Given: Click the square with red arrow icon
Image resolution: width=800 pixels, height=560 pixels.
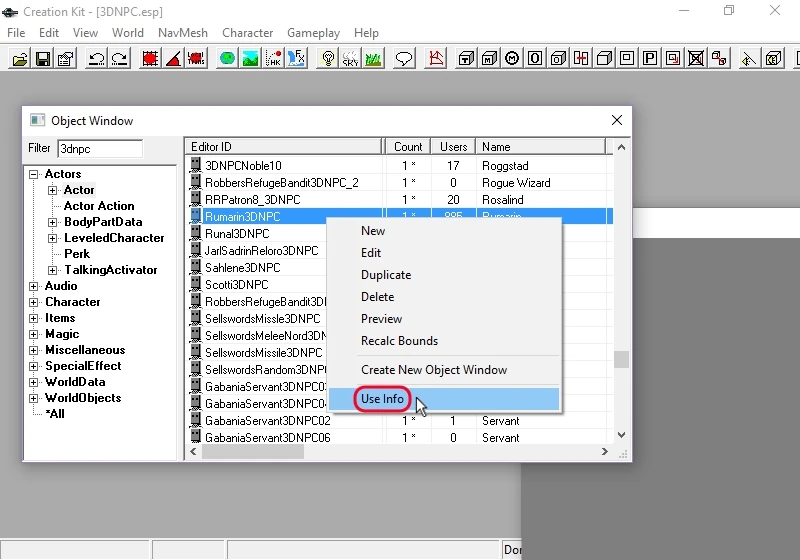Looking at the screenshot, I should (x=673, y=59).
